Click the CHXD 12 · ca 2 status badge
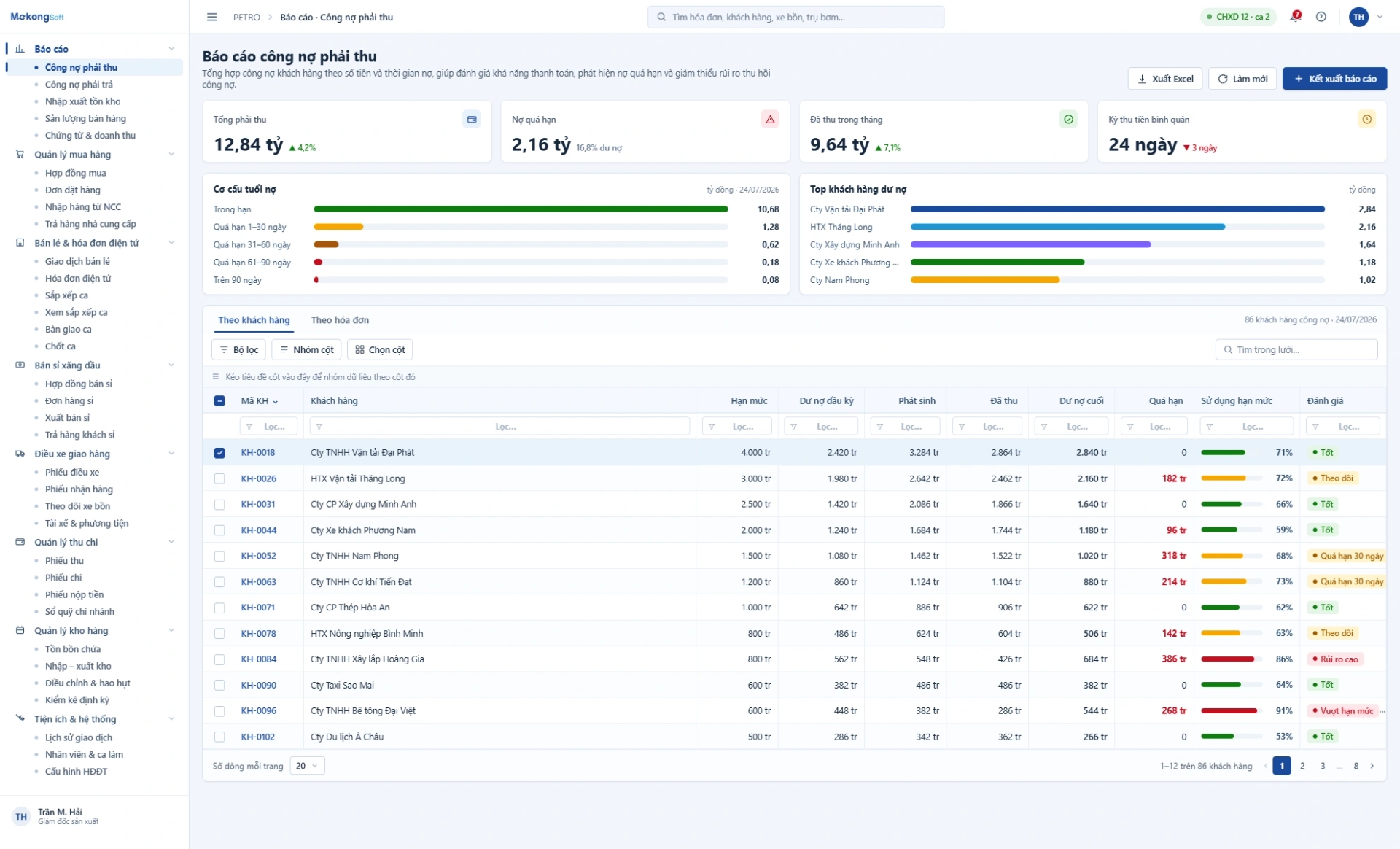The image size is (1400, 849). (x=1238, y=17)
